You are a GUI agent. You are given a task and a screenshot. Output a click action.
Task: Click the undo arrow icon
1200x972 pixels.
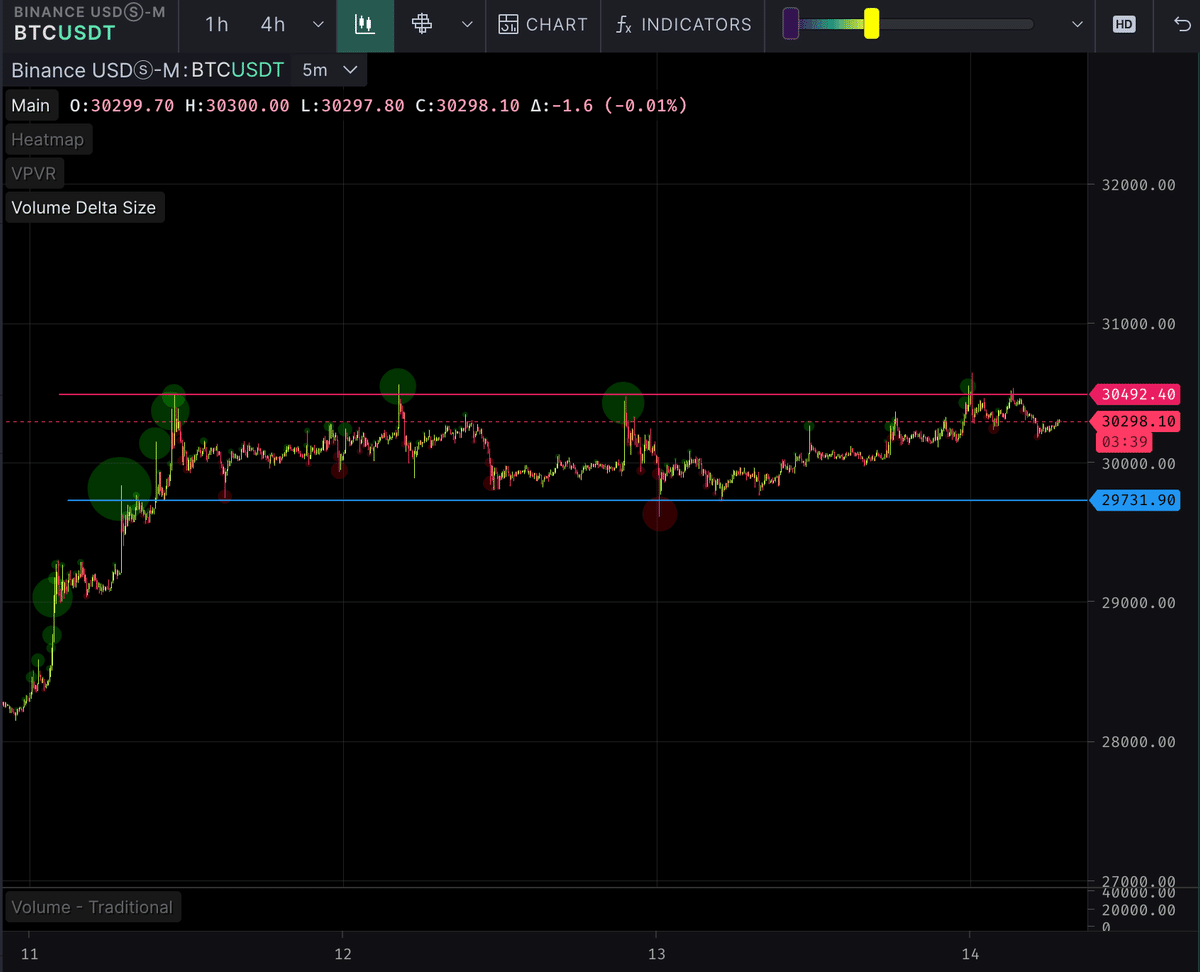[x=1183, y=25]
